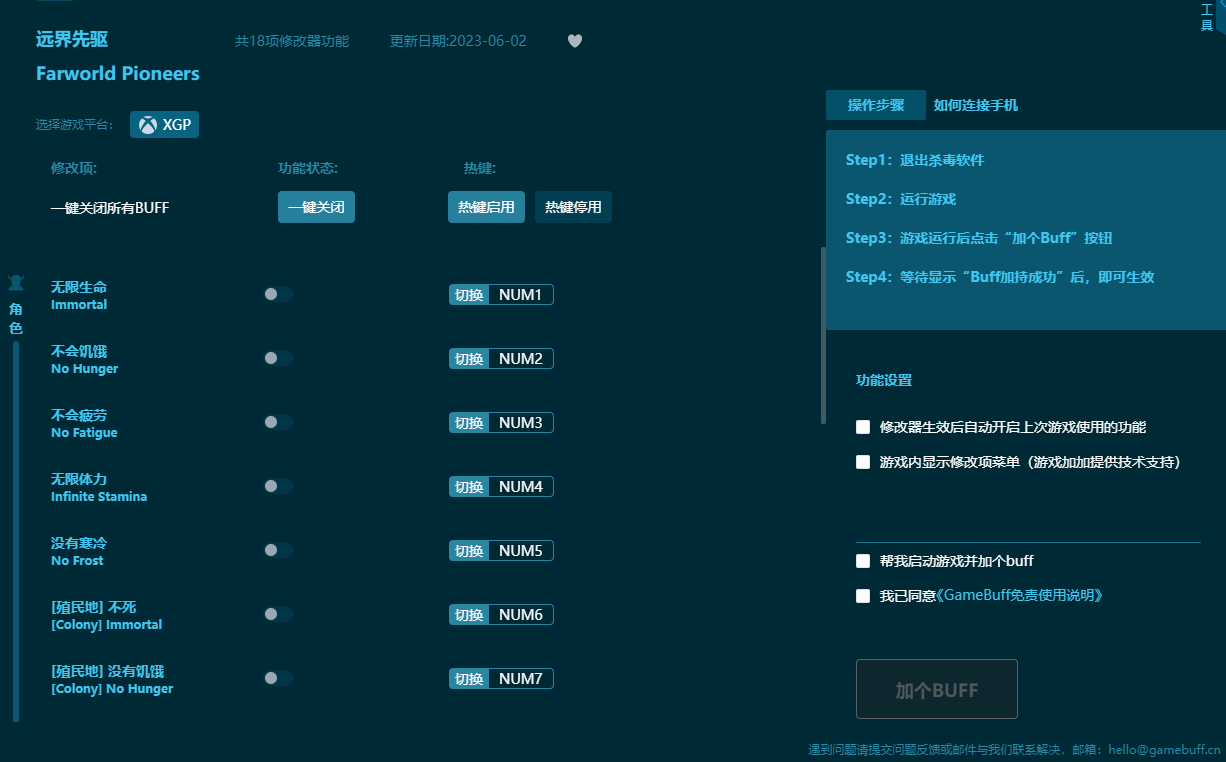Click 一键关闭所有BUFF label
Image resolution: width=1226 pixels, height=762 pixels.
pyautogui.click(x=110, y=208)
